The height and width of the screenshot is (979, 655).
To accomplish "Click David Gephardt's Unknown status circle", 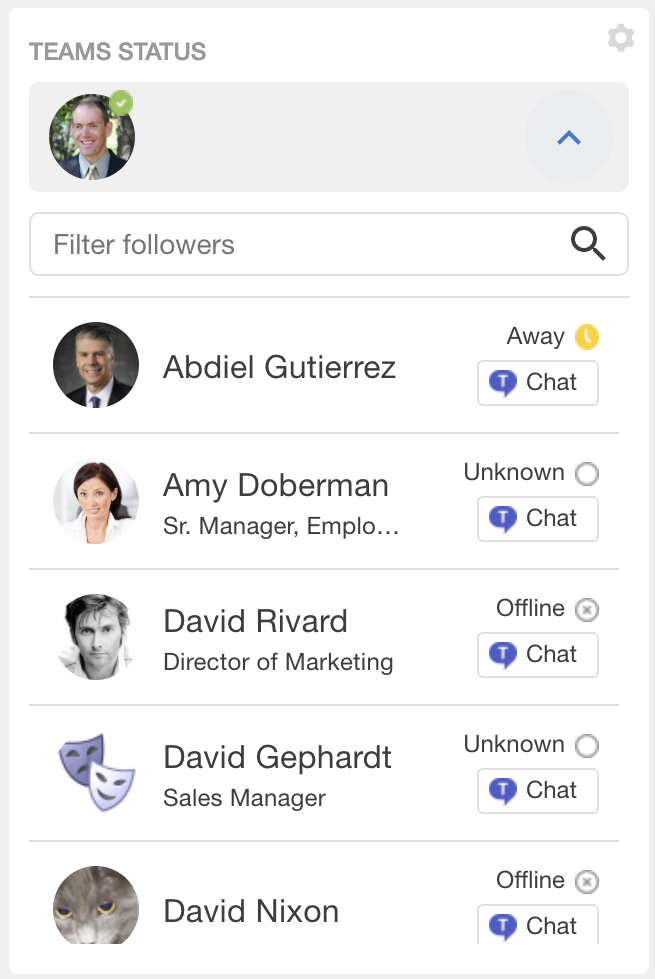I will 587,745.
